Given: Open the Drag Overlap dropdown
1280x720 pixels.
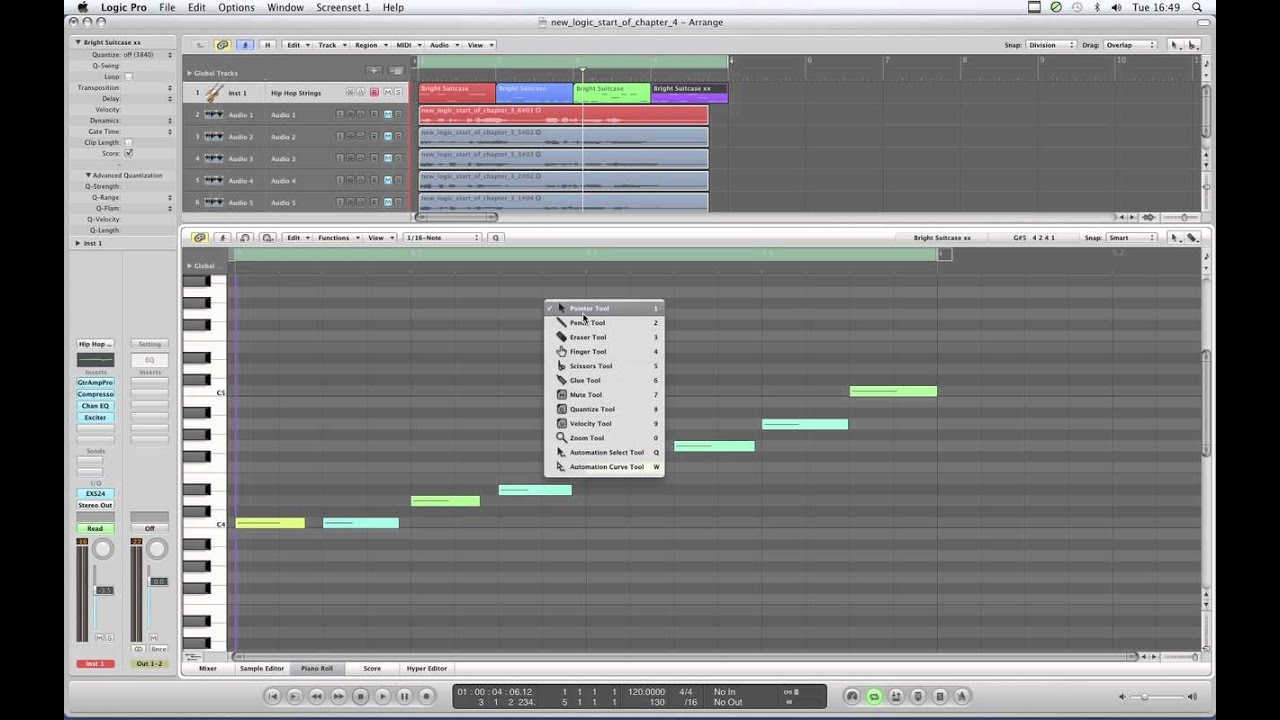Looking at the screenshot, I should (1131, 45).
